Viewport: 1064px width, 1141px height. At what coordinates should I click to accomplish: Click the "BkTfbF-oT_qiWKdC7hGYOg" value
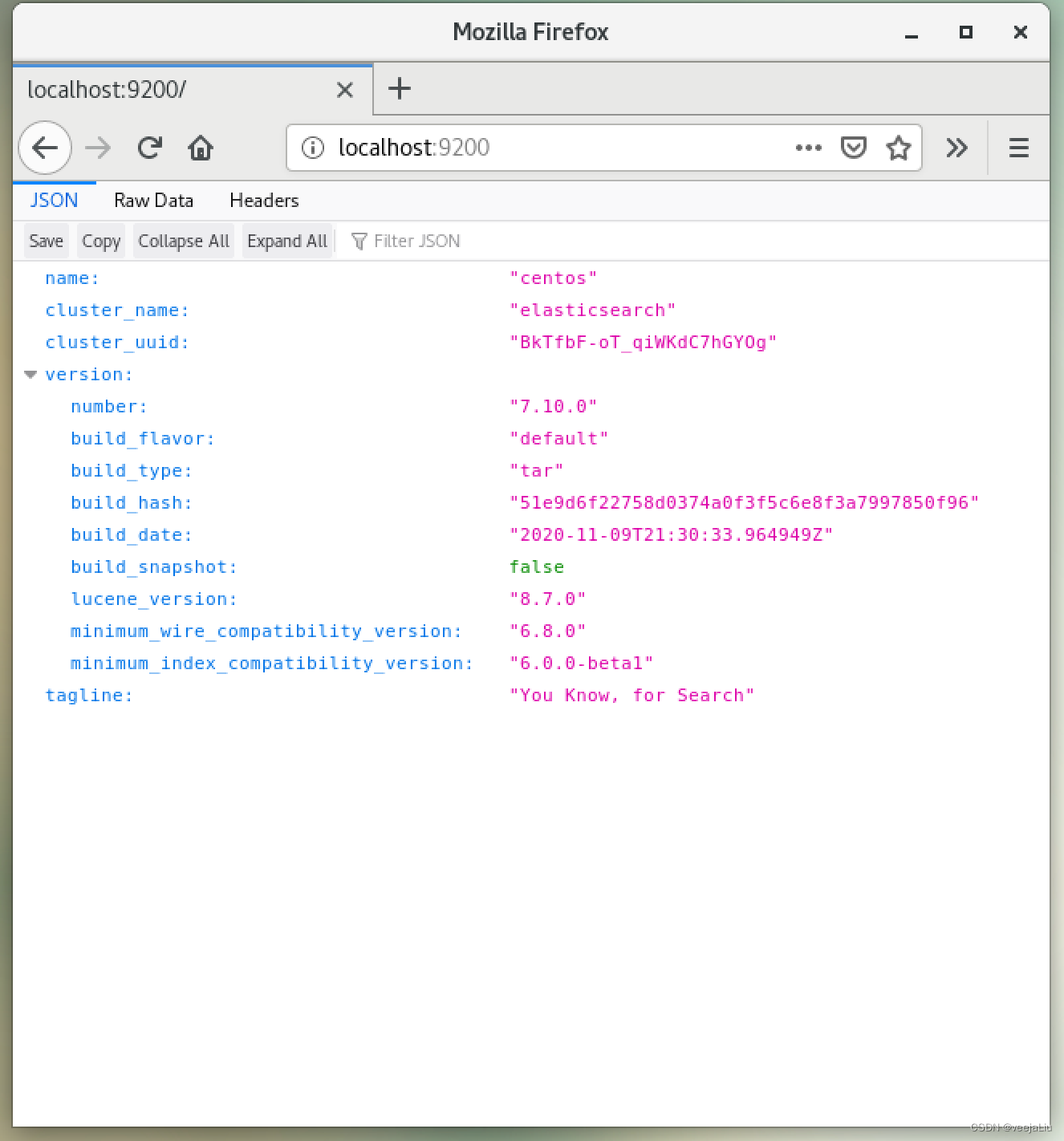(644, 343)
